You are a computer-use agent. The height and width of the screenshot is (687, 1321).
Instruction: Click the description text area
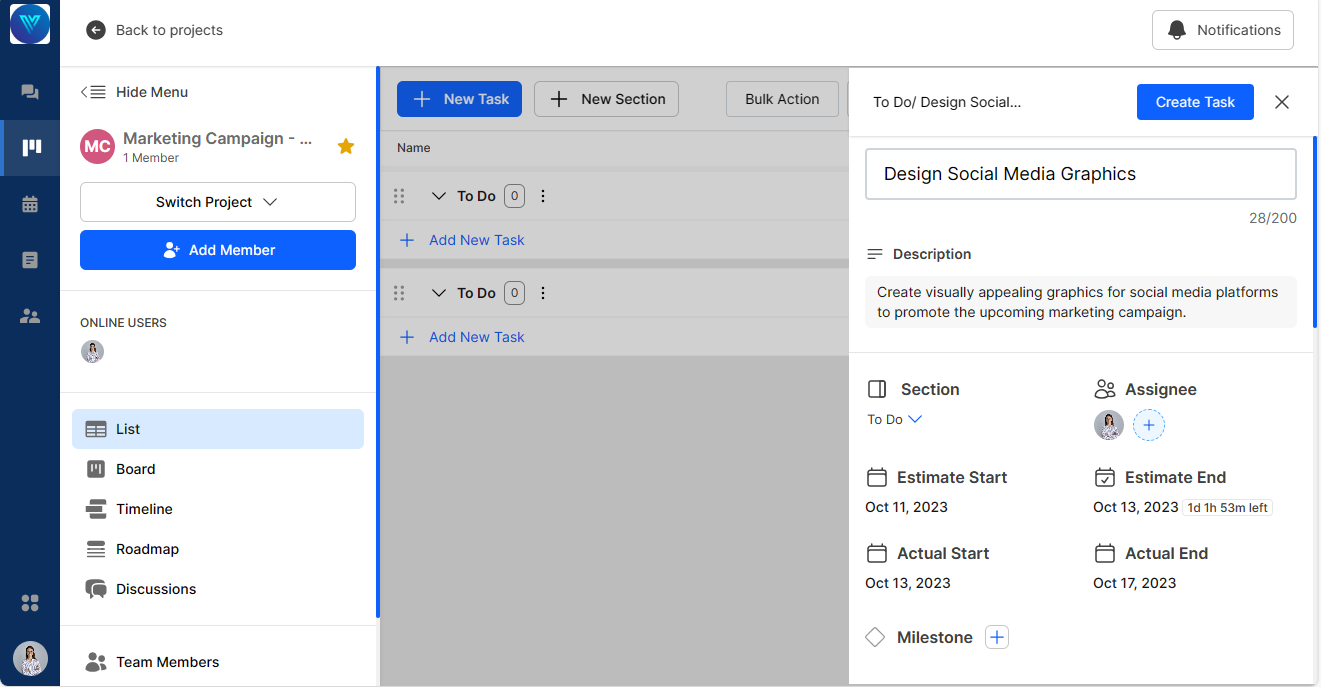pyautogui.click(x=1080, y=302)
